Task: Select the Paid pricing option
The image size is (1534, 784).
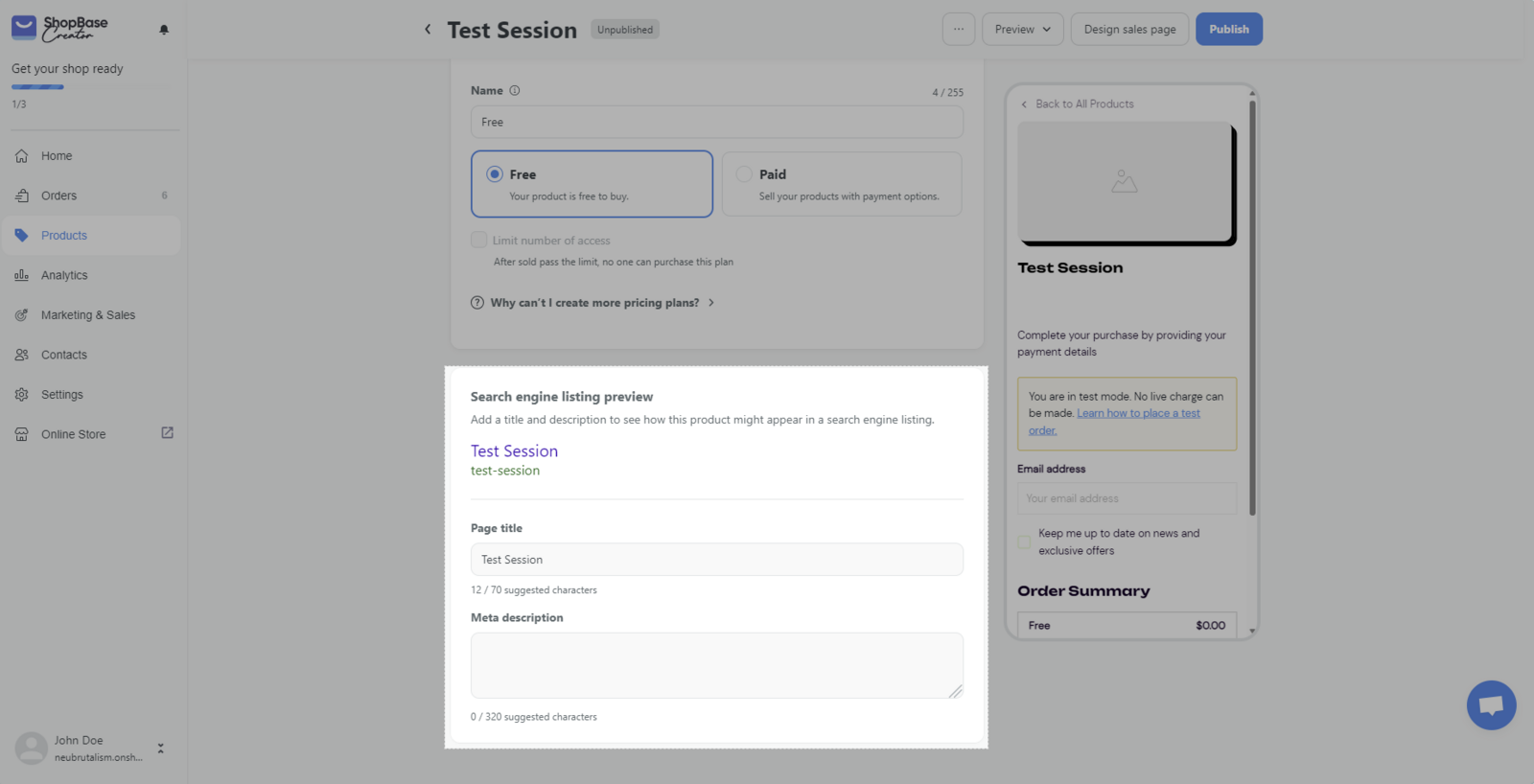Action: click(842, 184)
